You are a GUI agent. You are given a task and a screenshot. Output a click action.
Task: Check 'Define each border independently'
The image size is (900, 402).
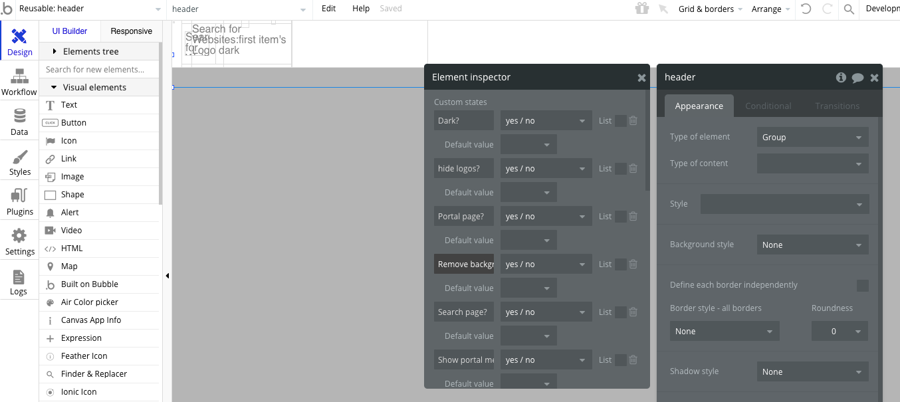[x=862, y=285]
